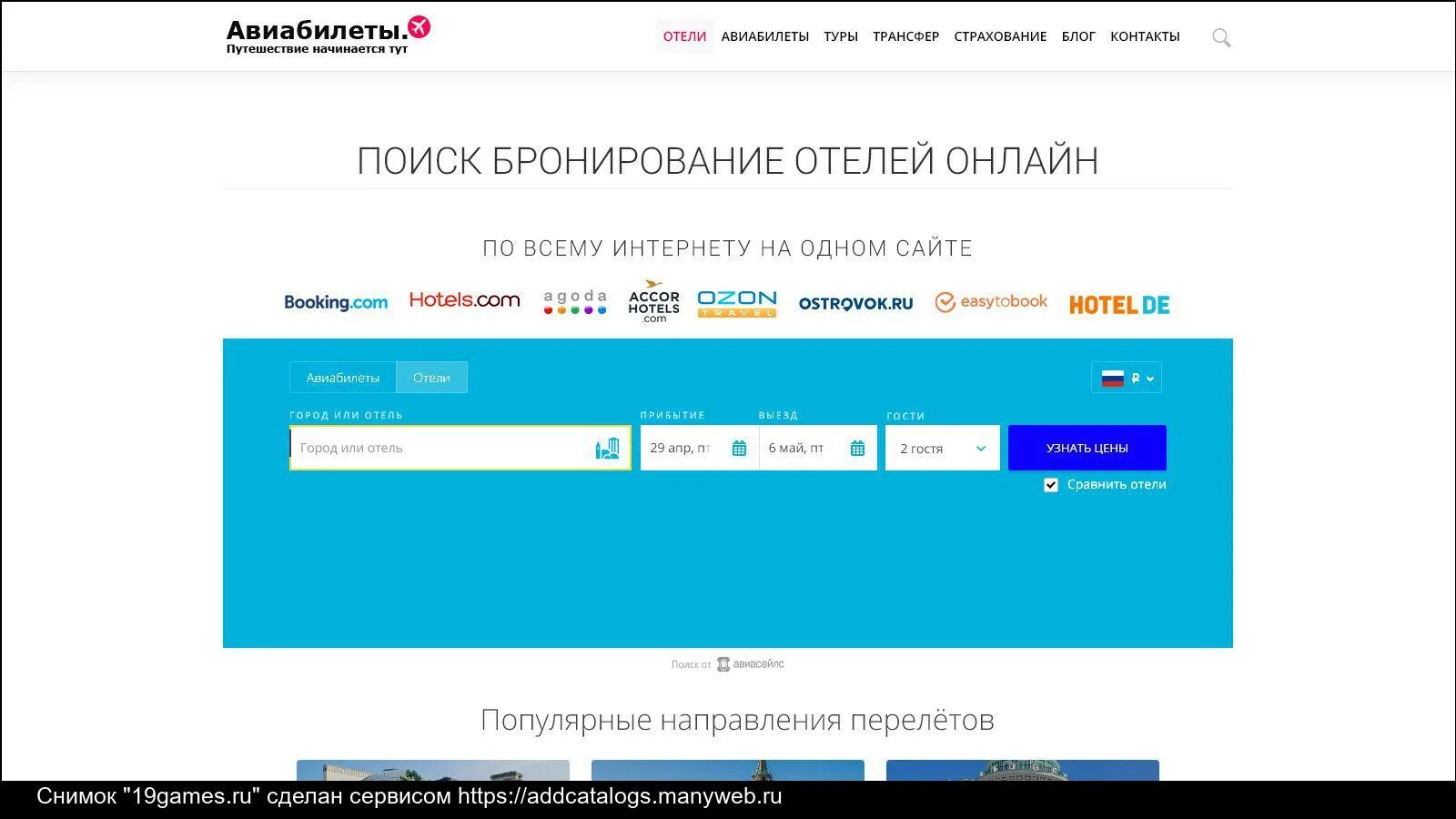Click the ПОИСК БРОНИРОВАНИЕ ОТЕЛЕЙ ОНЛАЙН heading
This screenshot has height=819, width=1456.
point(728,161)
